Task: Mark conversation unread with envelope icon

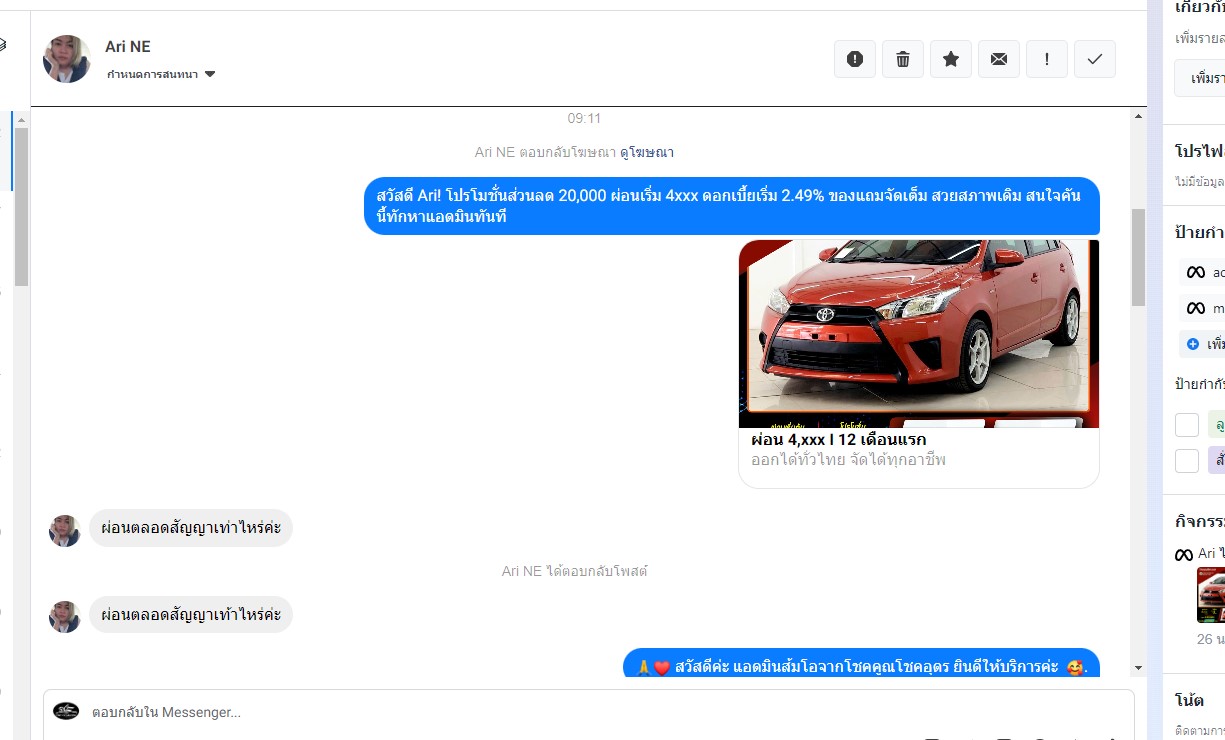Action: click(999, 59)
